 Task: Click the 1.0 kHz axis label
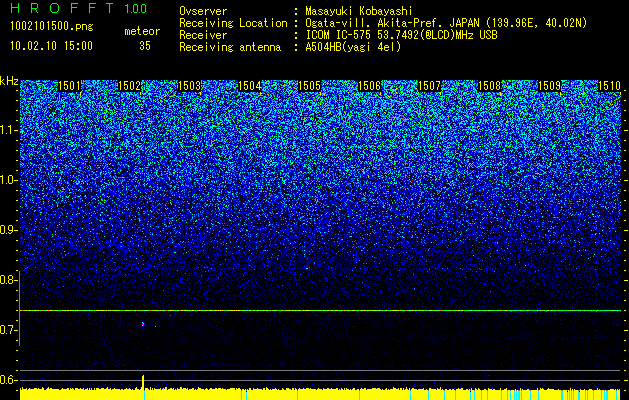click(8, 180)
